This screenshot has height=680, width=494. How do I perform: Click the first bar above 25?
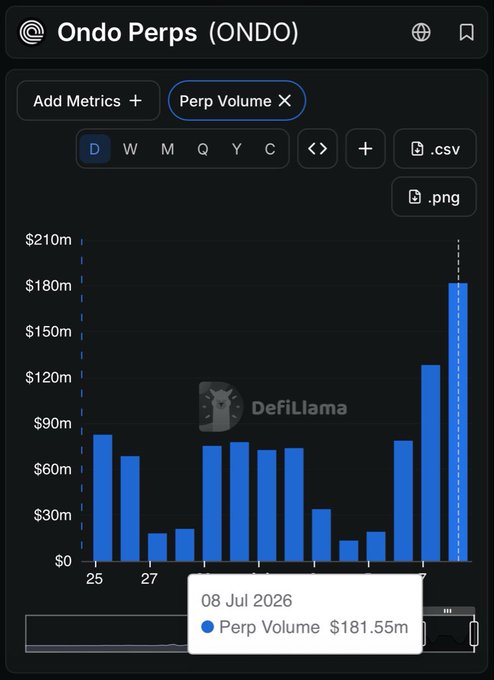103,498
